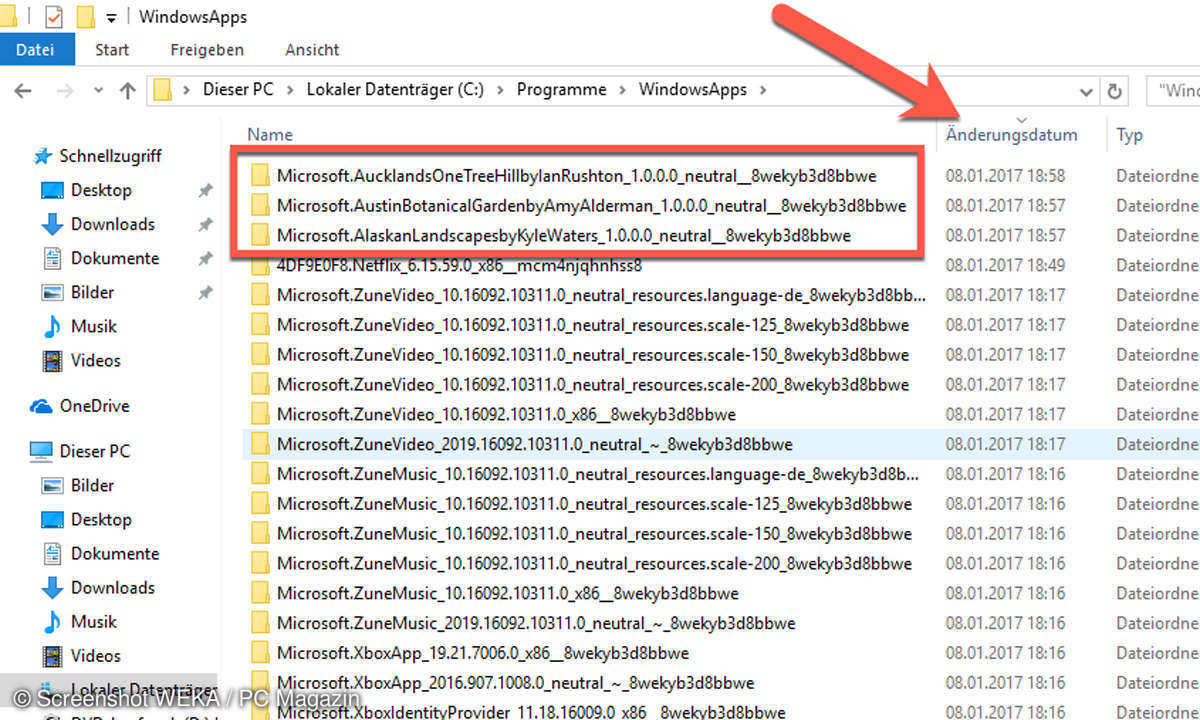Click the back navigation arrow
The height and width of the screenshot is (720, 1200).
(23, 90)
